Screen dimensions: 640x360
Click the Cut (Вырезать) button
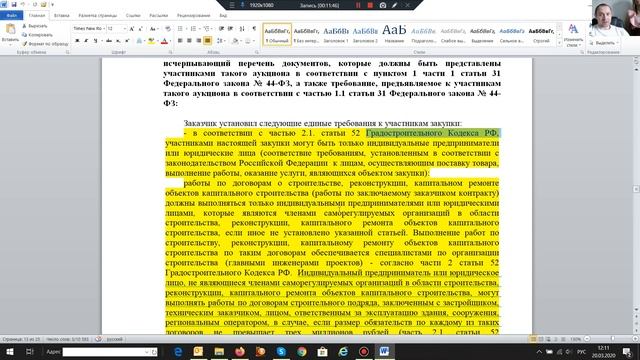(35, 26)
